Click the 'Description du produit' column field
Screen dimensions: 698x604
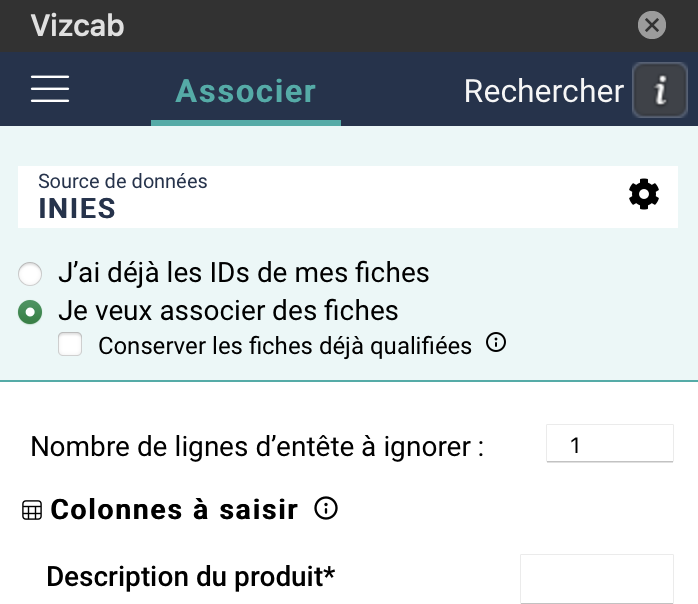pyautogui.click(x=597, y=578)
